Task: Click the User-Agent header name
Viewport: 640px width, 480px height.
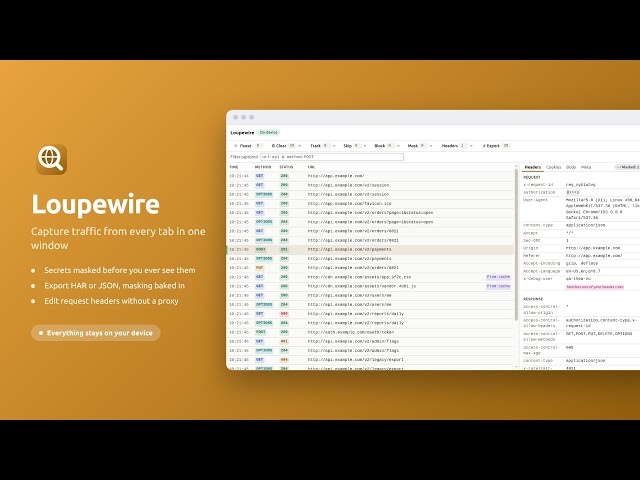Action: [536, 200]
